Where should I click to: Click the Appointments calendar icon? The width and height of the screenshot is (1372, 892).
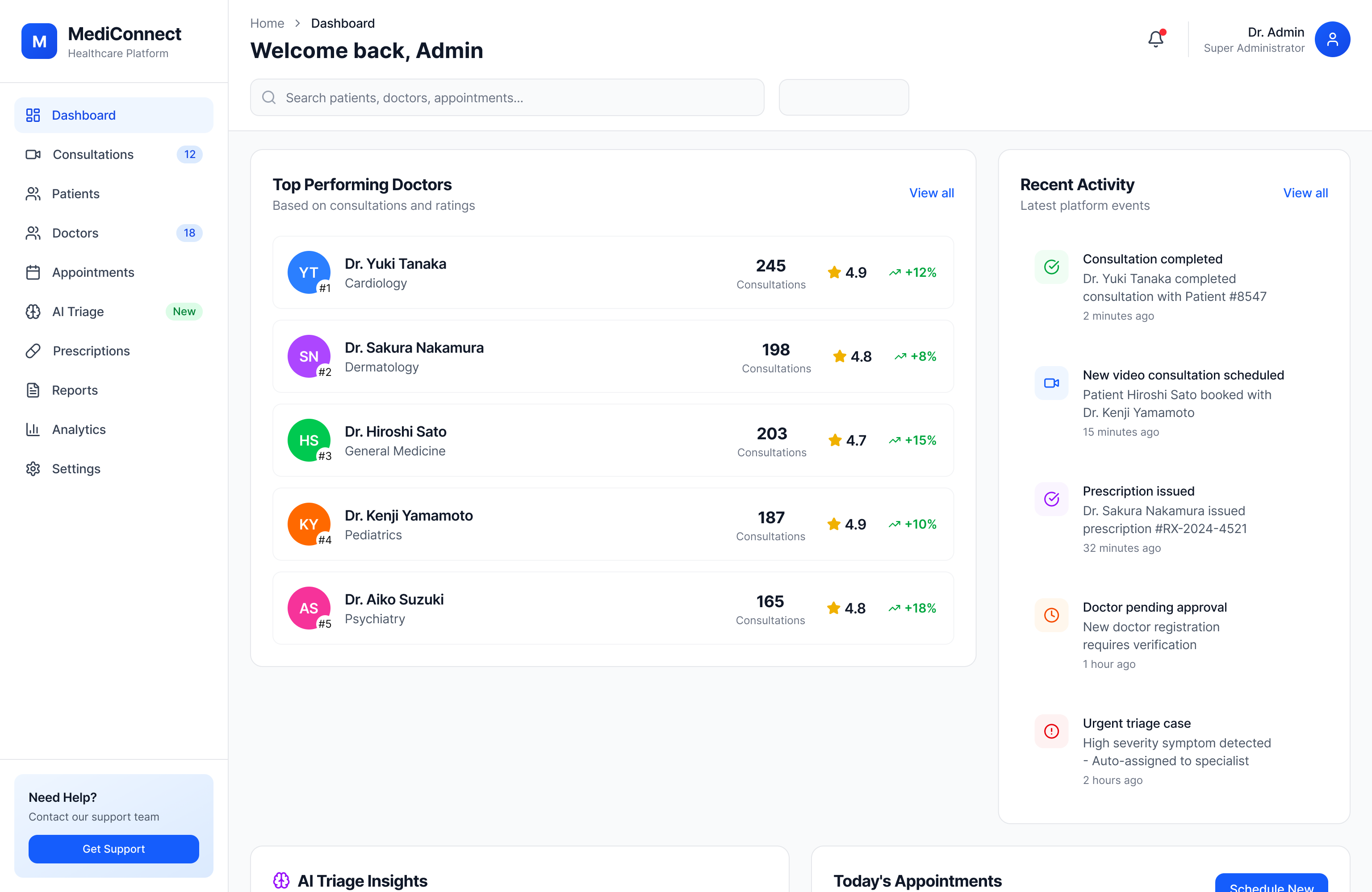[33, 272]
